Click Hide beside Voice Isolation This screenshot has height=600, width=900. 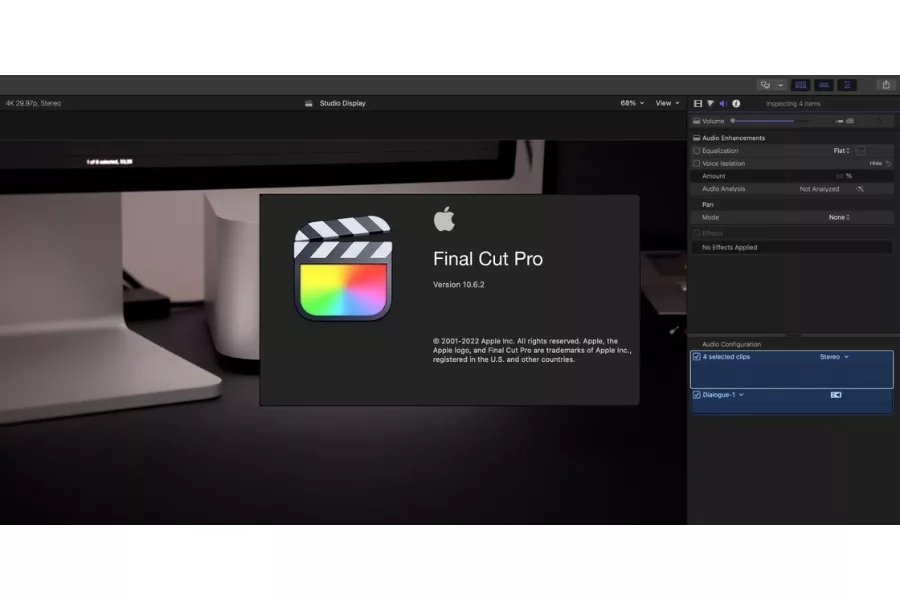click(875, 164)
